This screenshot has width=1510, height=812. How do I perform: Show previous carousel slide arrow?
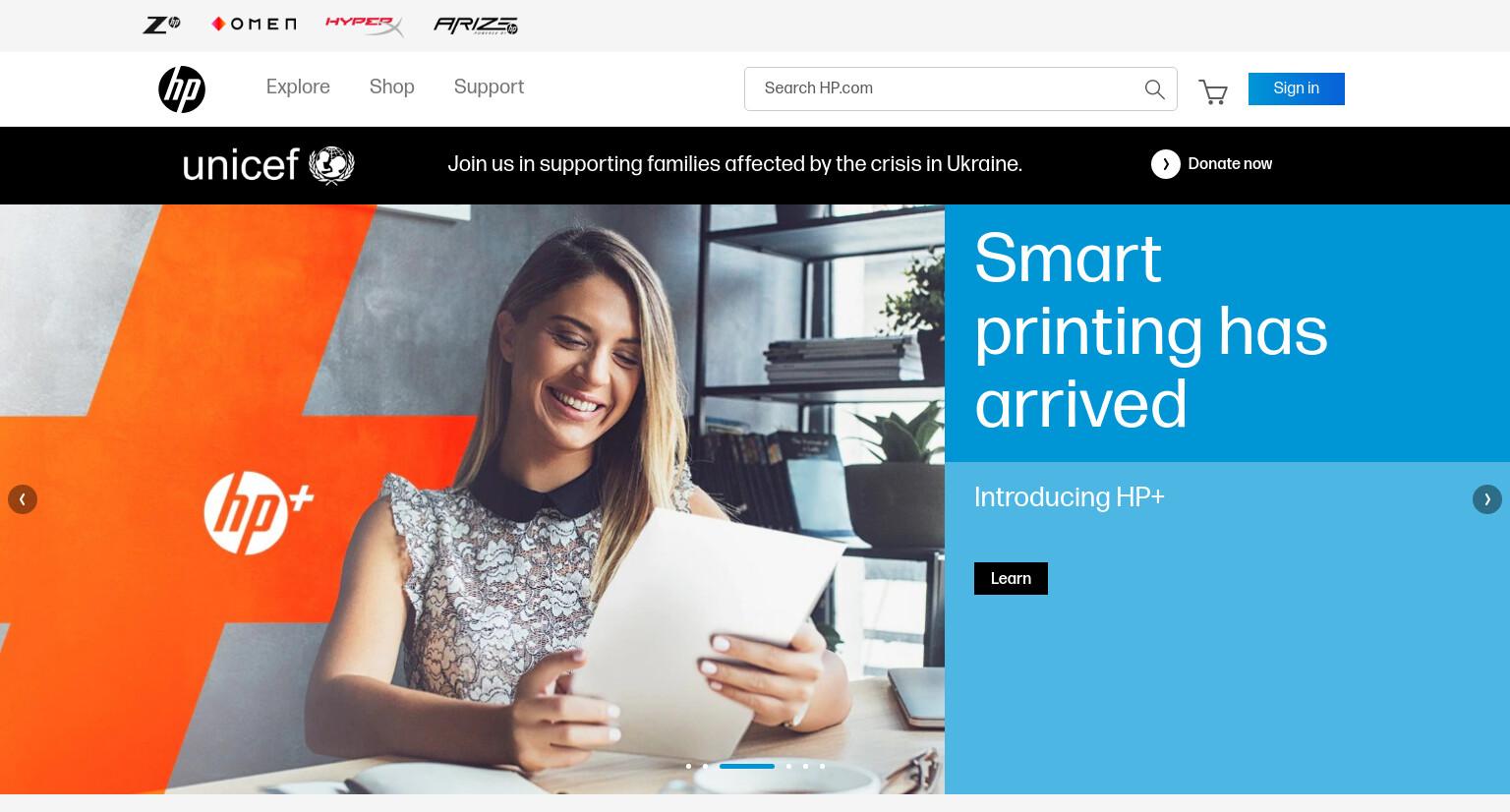23,499
